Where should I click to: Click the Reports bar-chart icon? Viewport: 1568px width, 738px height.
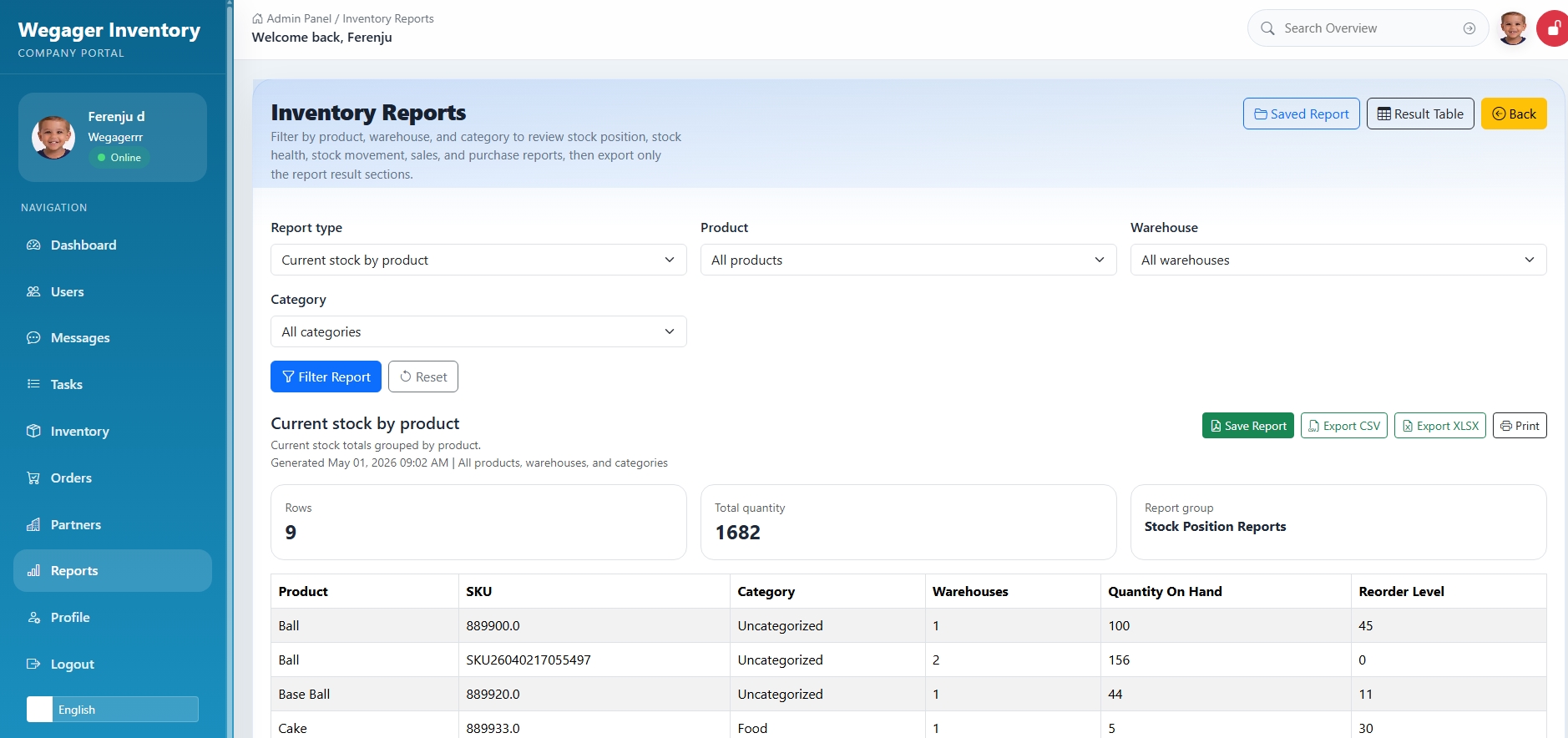(33, 571)
